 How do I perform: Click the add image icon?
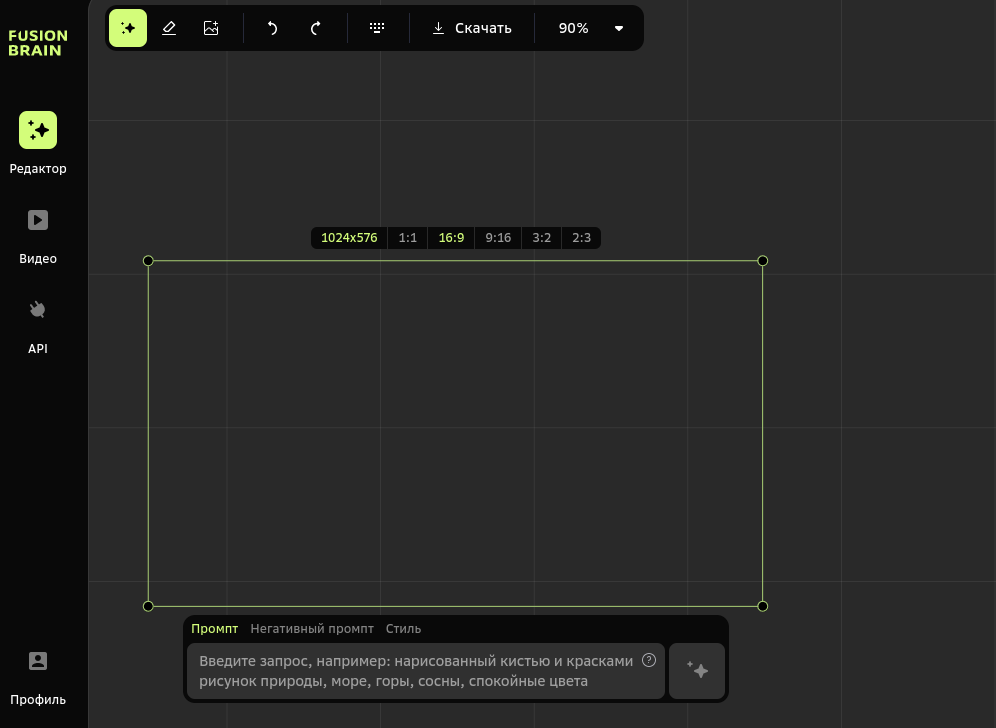211,28
